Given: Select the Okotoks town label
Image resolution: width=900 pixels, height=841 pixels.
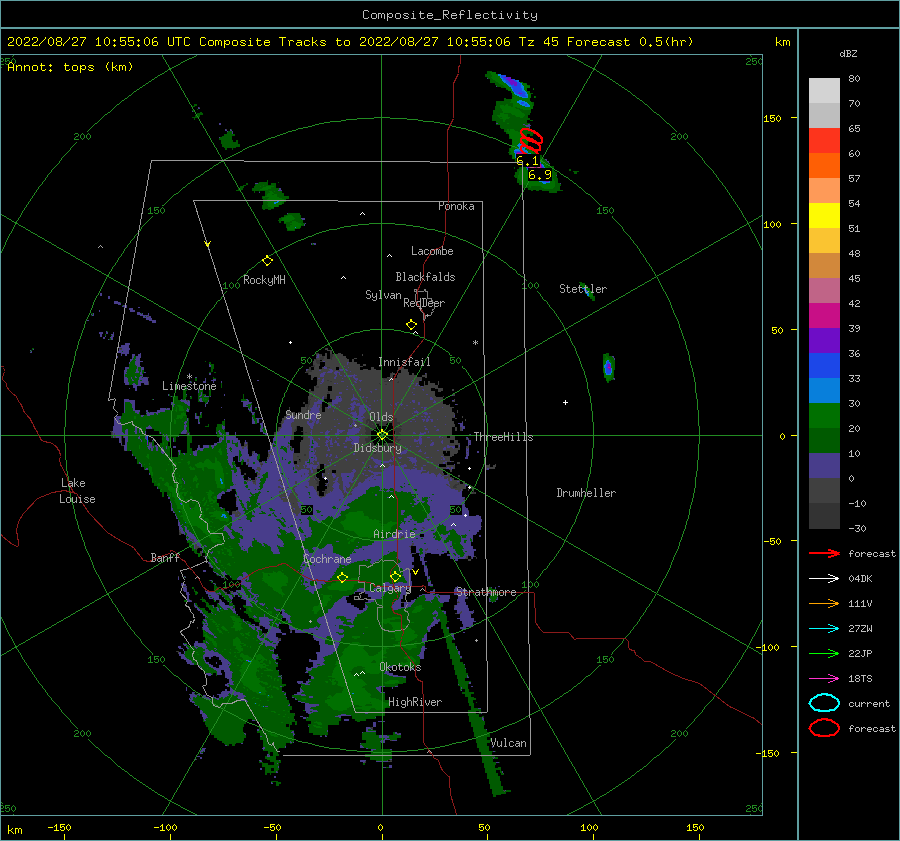Looking at the screenshot, I should click(400, 667).
